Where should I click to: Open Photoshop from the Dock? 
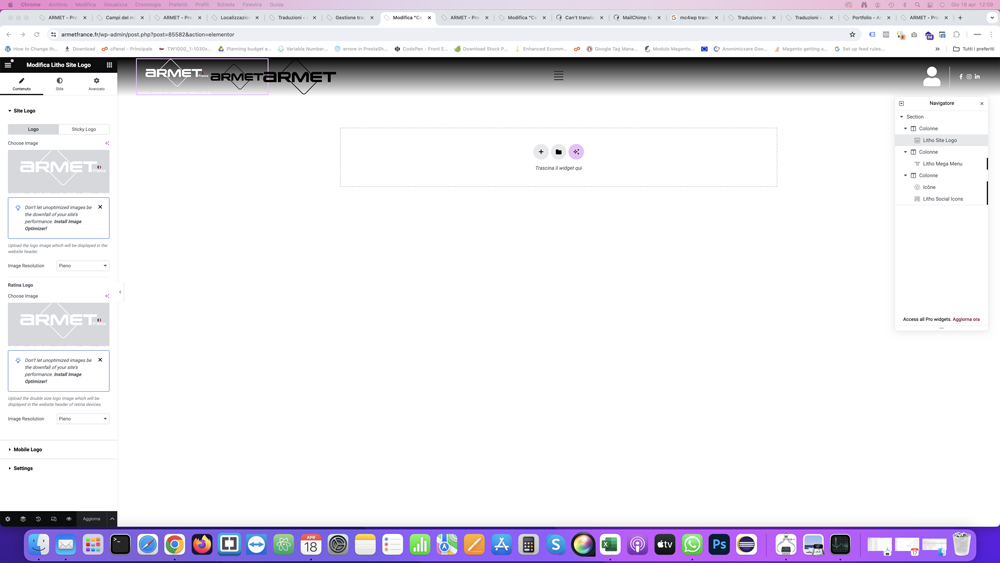point(719,545)
